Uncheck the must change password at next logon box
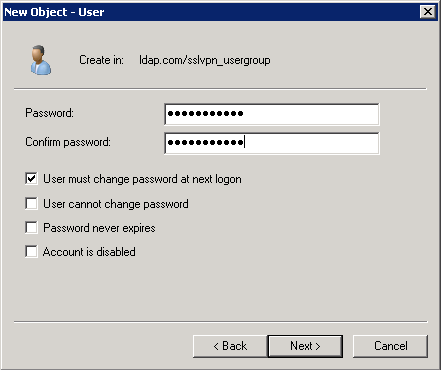This screenshot has width=441, height=370. [31, 179]
